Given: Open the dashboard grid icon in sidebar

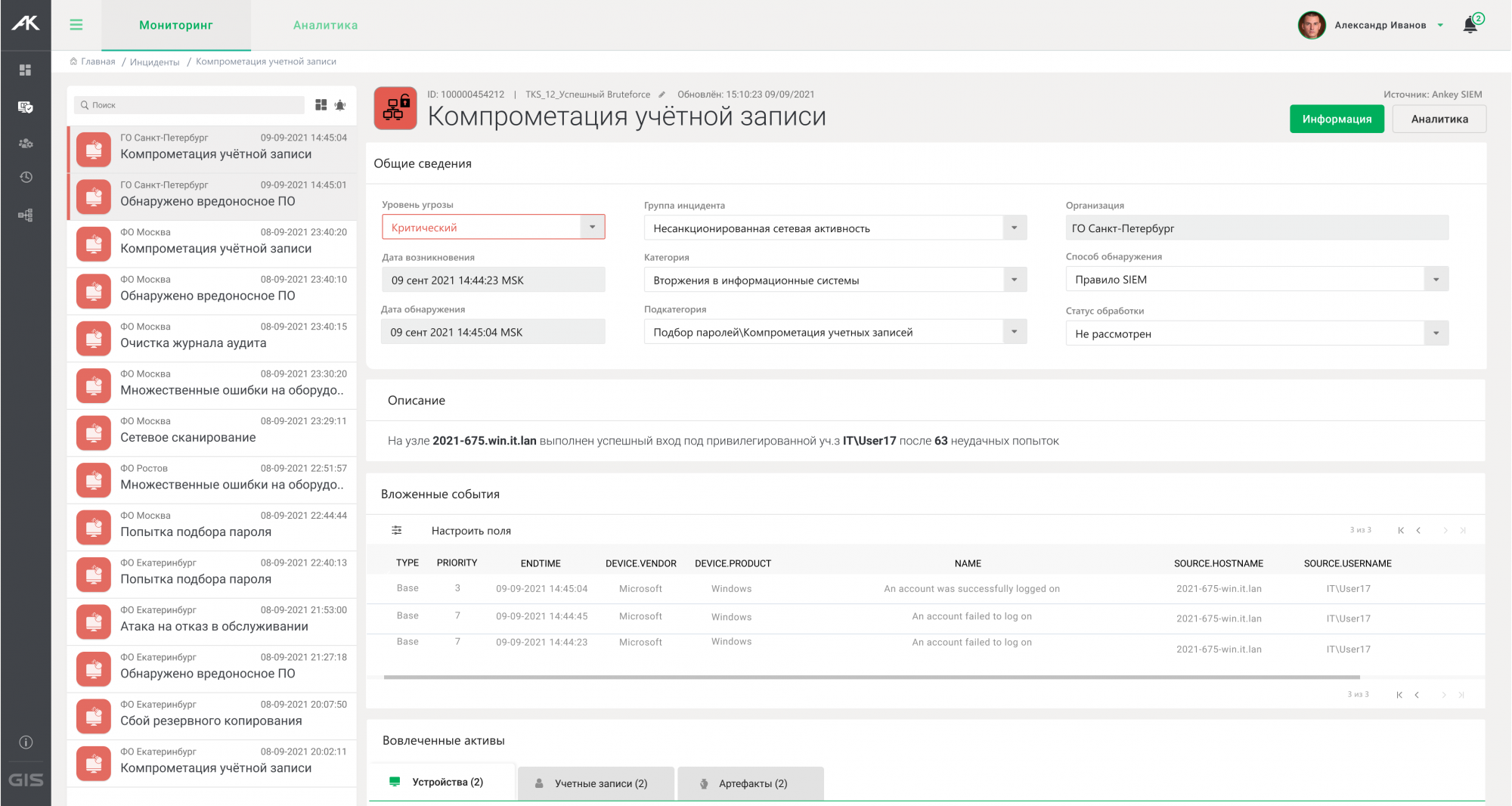Looking at the screenshot, I should coord(26,70).
